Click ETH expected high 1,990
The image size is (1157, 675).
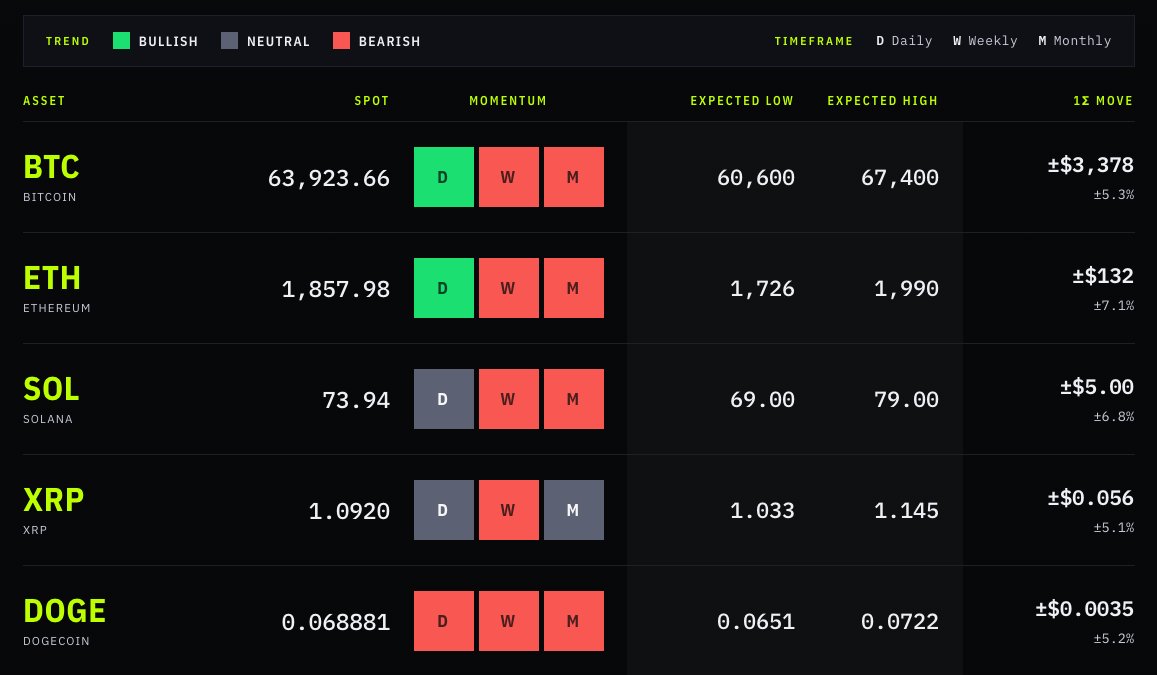coord(906,288)
